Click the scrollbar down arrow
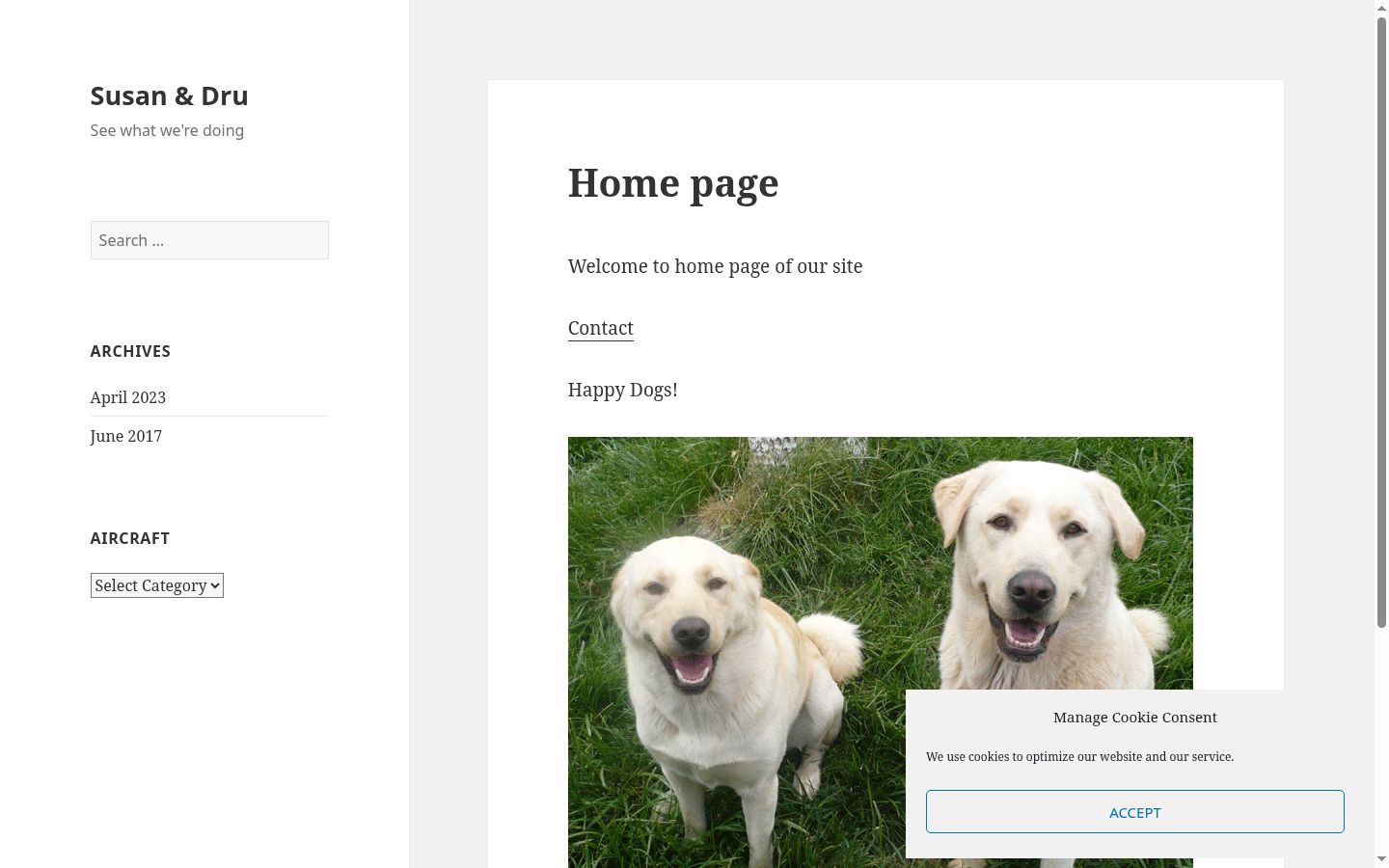The width and height of the screenshot is (1389, 868). click(x=1381, y=859)
